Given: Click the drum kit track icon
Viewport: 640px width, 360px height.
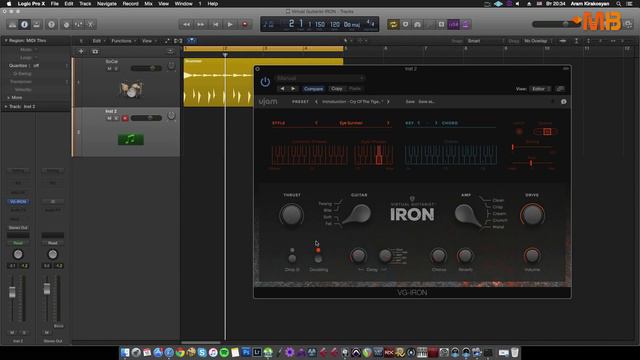Looking at the screenshot, I should [x=131, y=89].
